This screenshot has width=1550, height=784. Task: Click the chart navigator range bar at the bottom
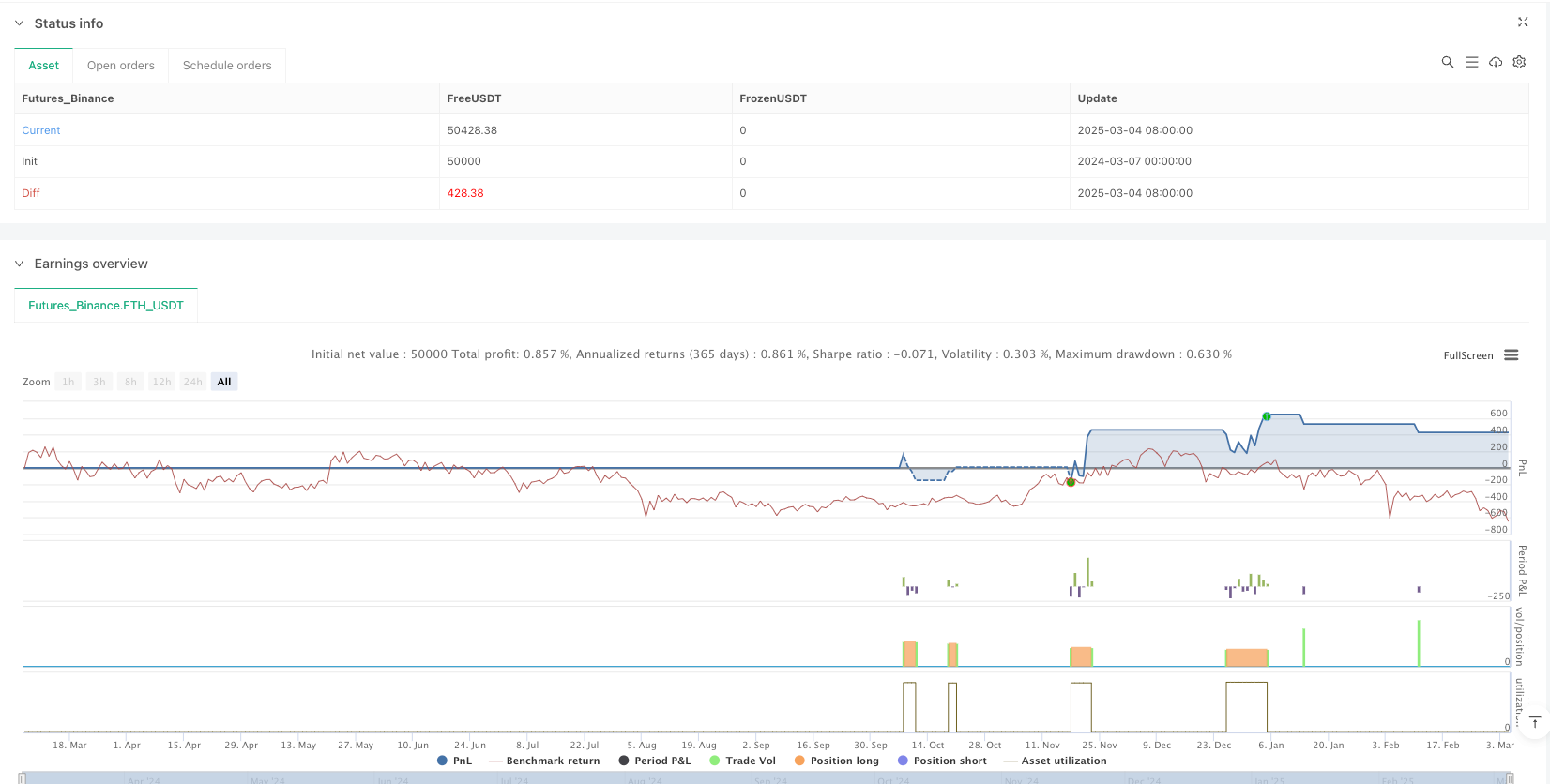765,778
